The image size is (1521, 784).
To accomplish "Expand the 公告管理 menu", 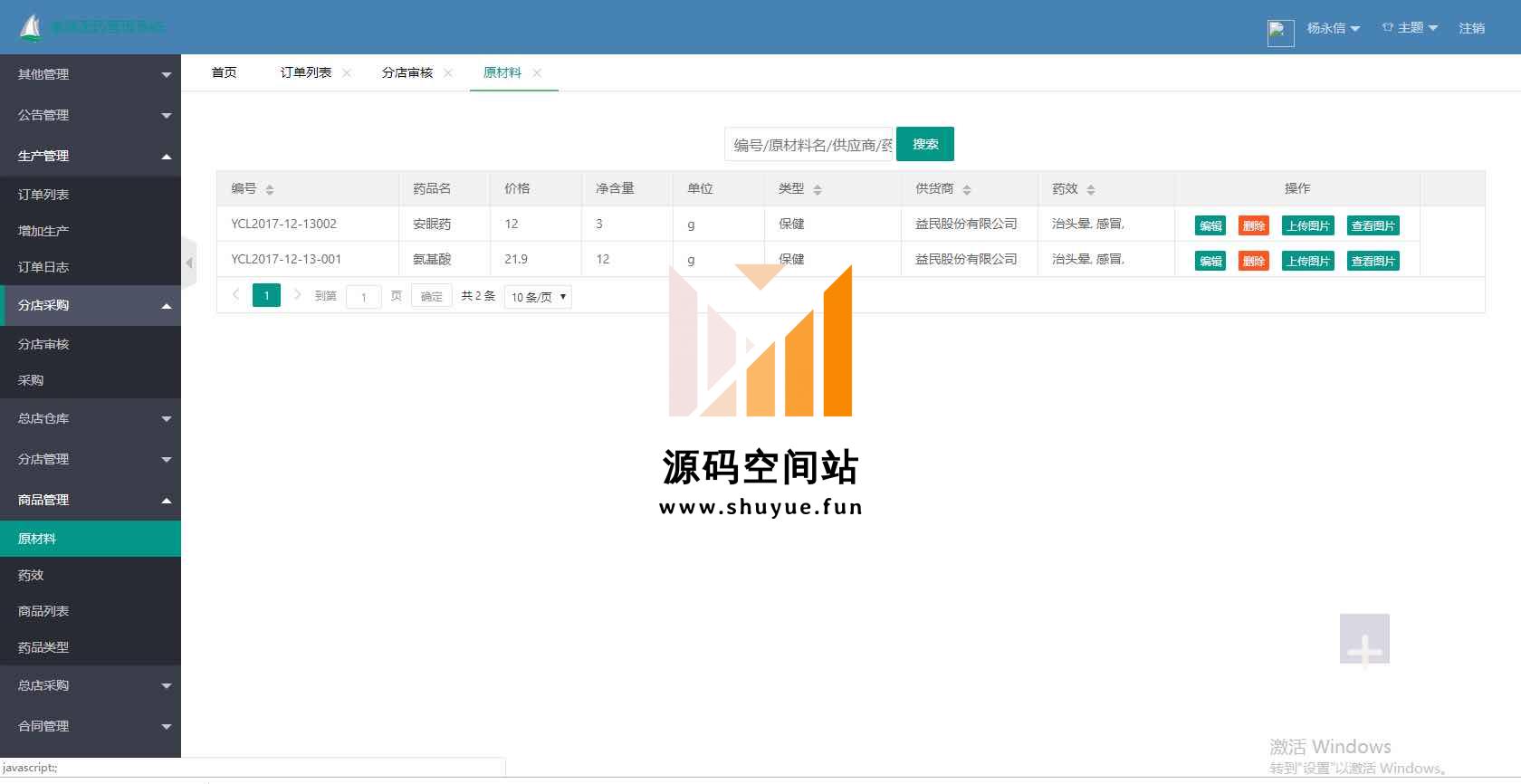I will tap(91, 115).
